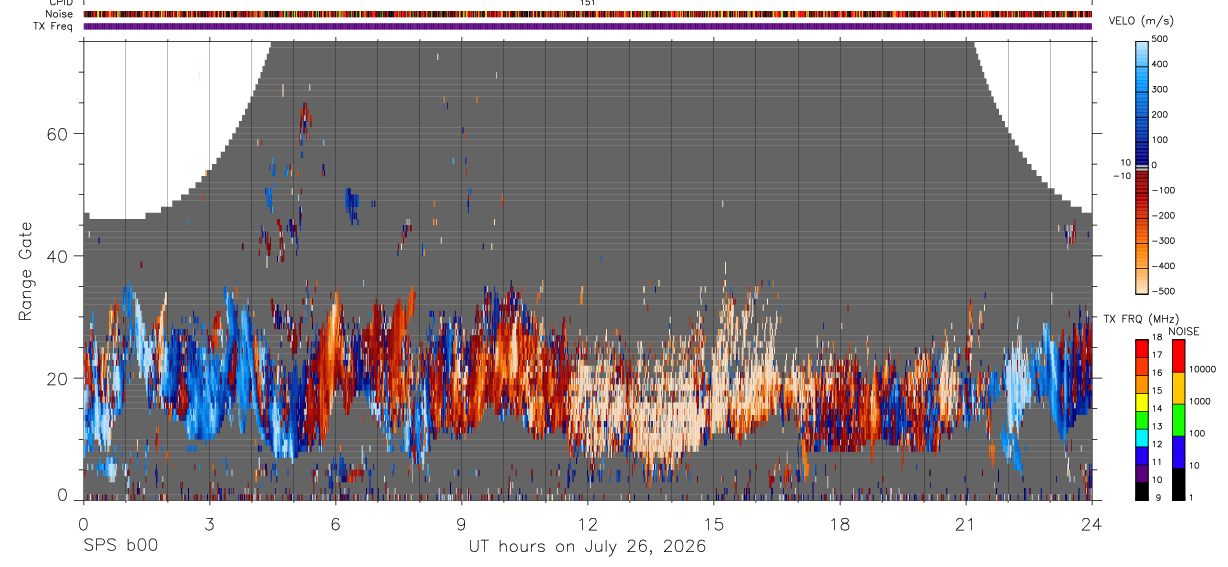Pick the yellow 10000 noise legend swatch
The height and width of the screenshot is (567, 1228).
(1178, 388)
